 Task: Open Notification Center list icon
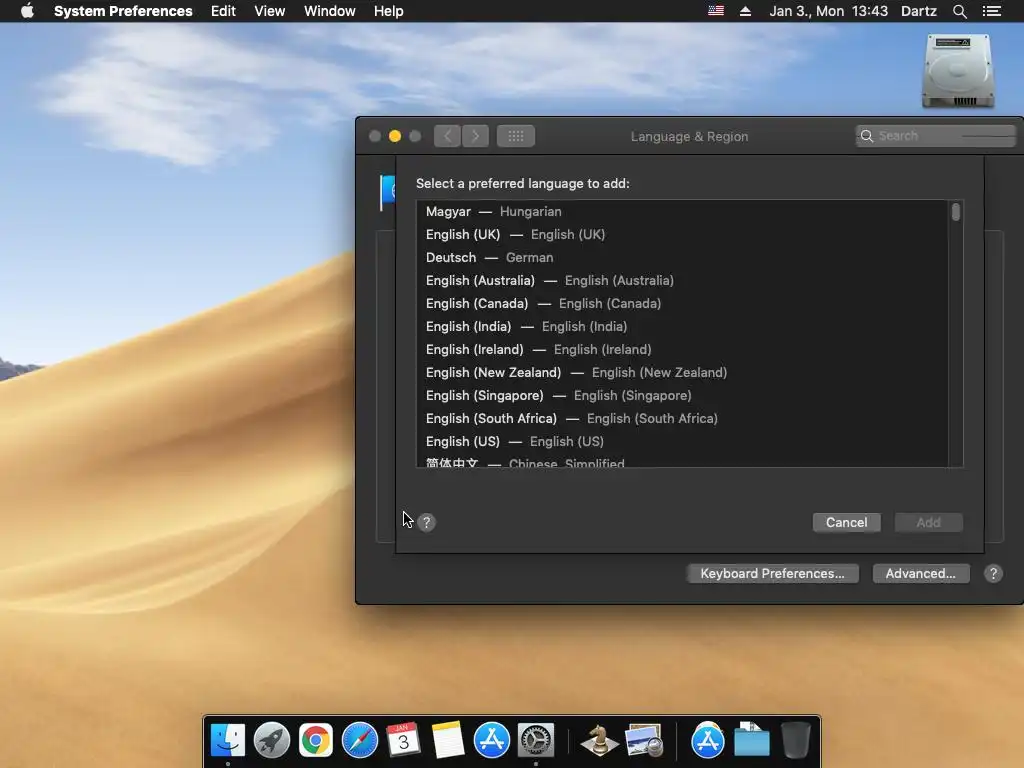991,11
